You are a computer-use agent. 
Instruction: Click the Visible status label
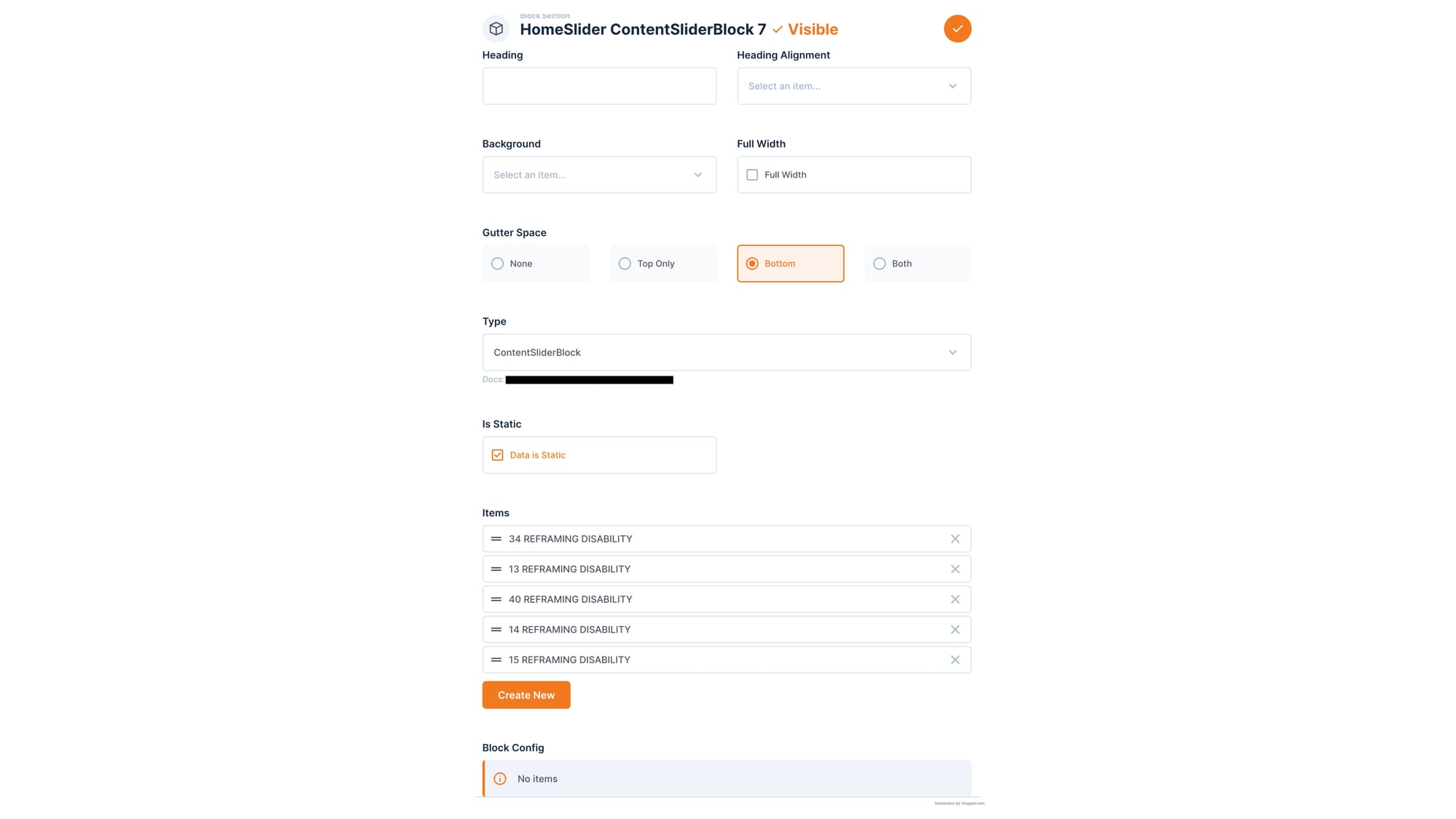pyautogui.click(x=812, y=29)
